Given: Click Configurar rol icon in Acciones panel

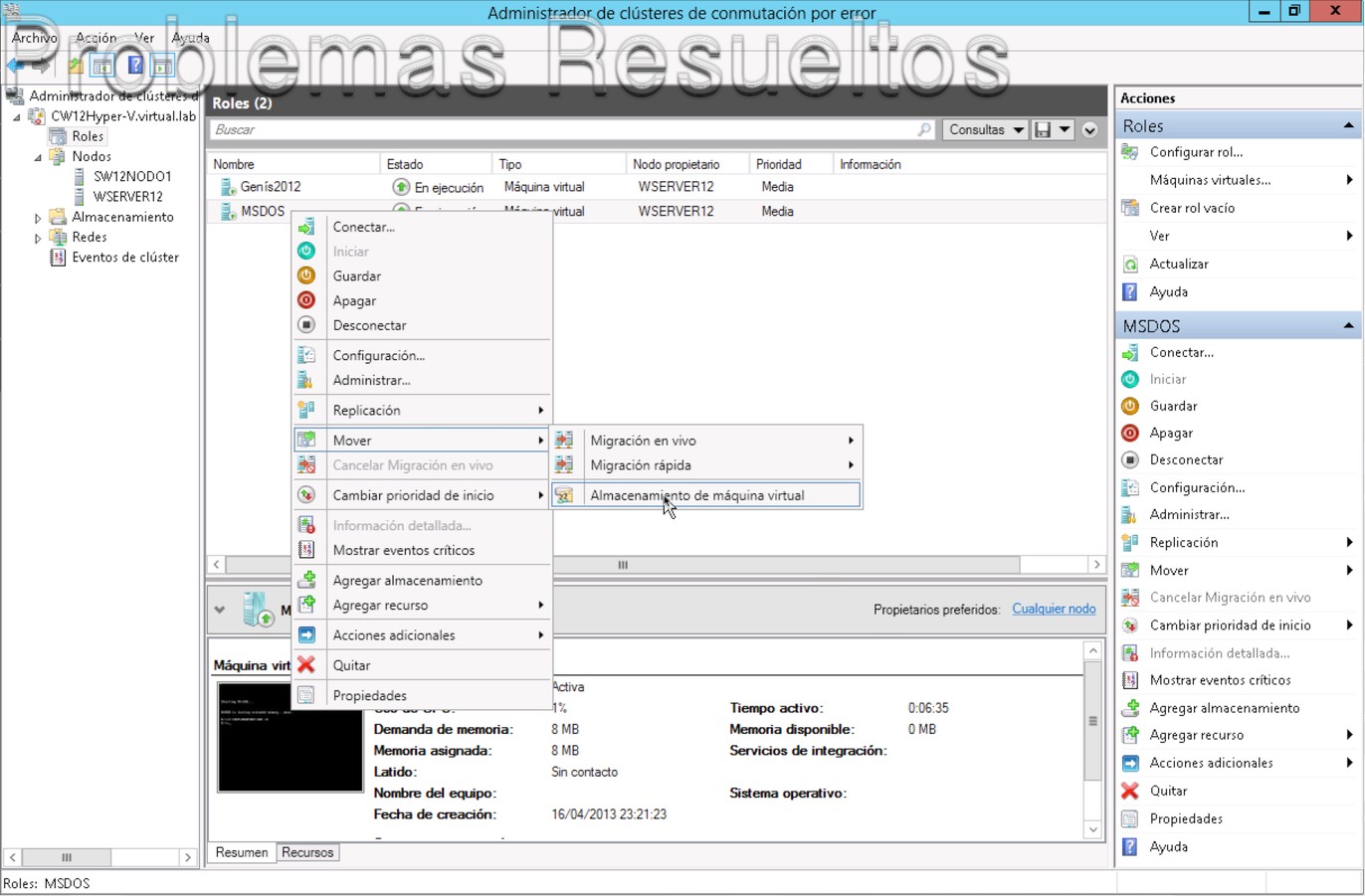Looking at the screenshot, I should (x=1129, y=152).
